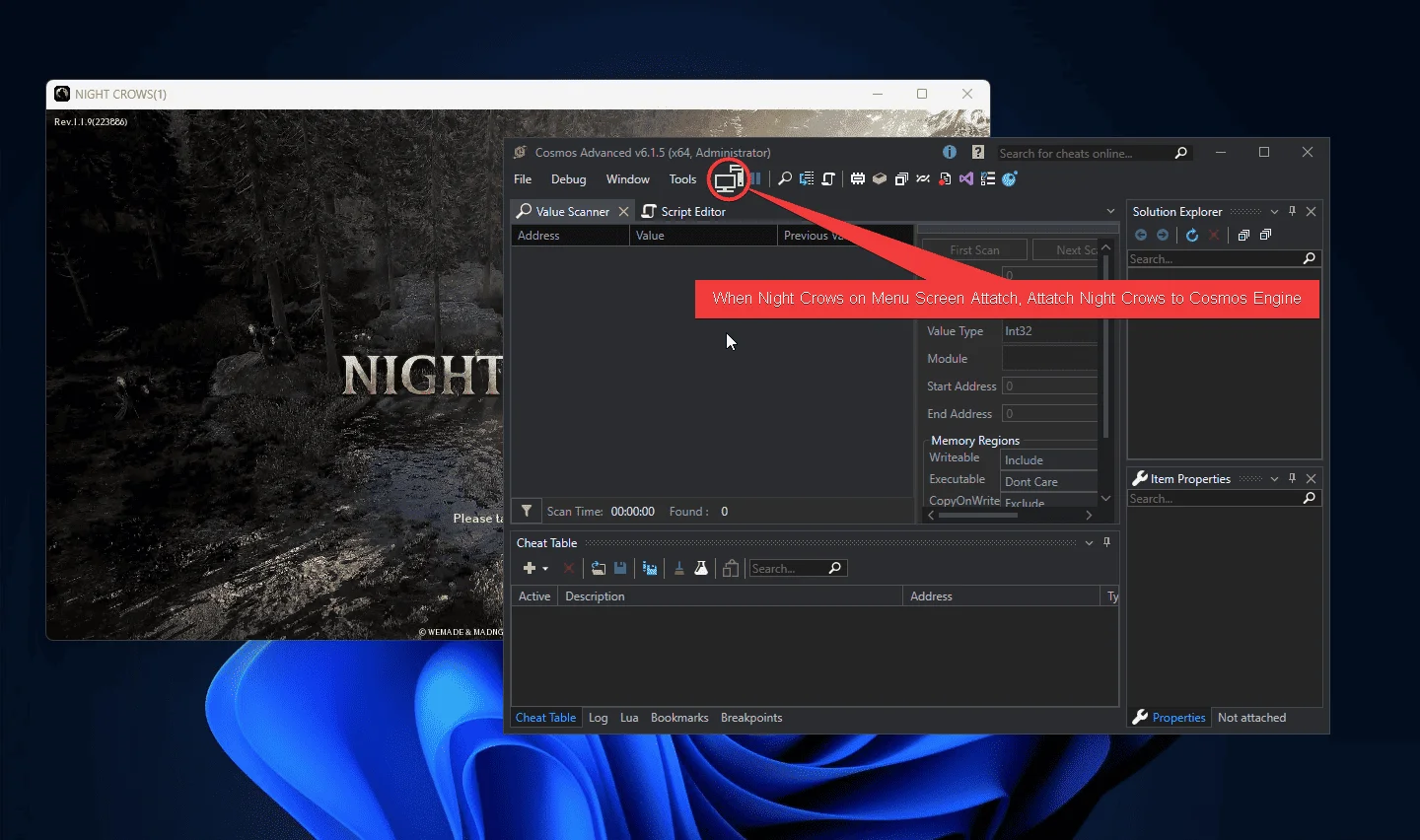Click the End Address input field
The width and height of the screenshot is (1420, 840).
click(1050, 414)
